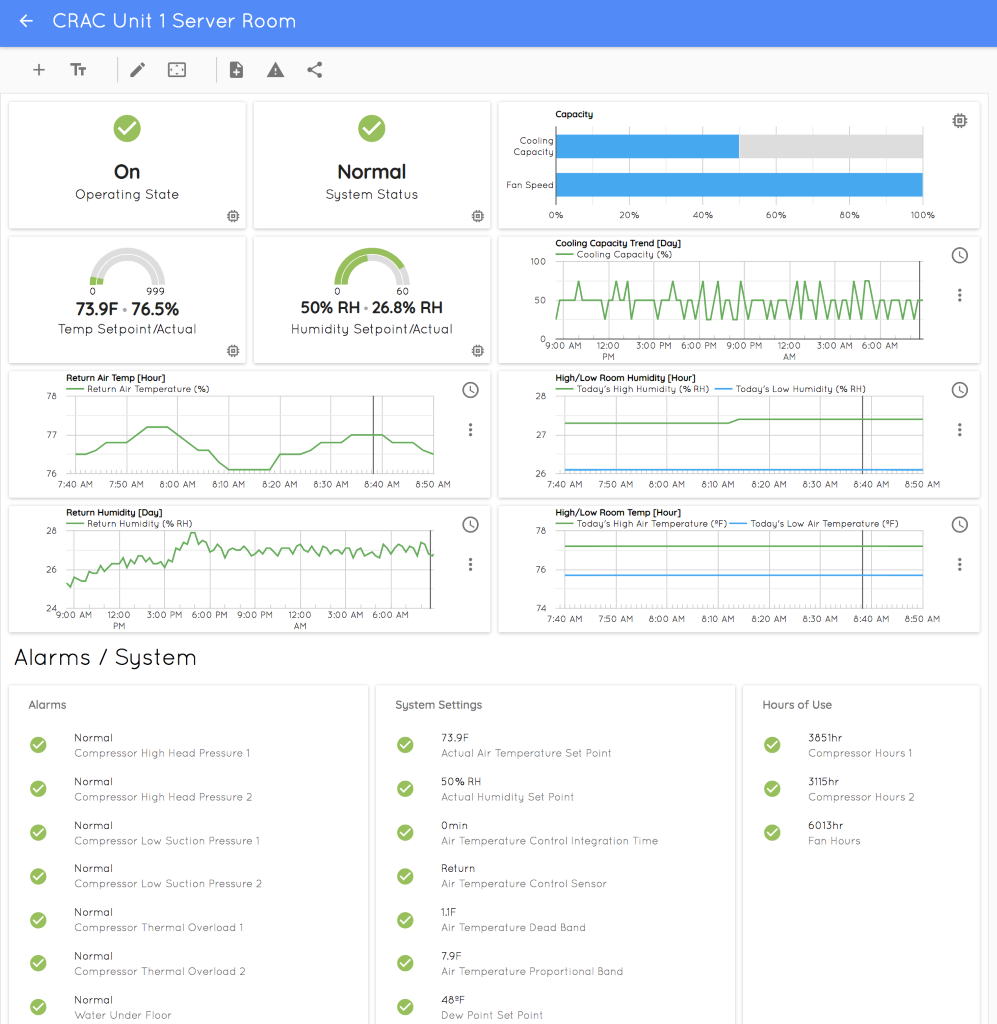Open three-dot menu on High/Low Room Temp chart
Screen dimensions: 997x1024
point(959,565)
